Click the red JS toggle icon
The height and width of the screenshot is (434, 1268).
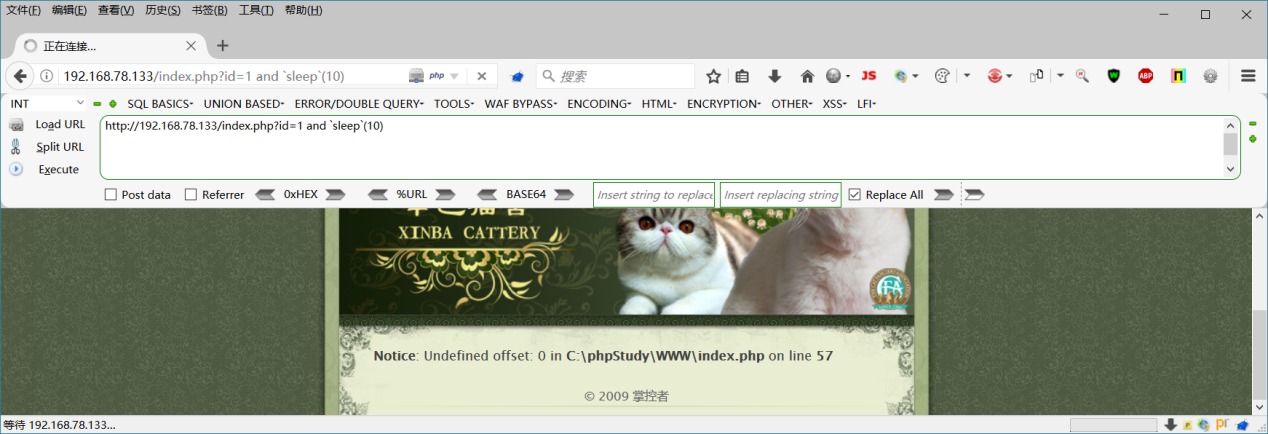(869, 76)
